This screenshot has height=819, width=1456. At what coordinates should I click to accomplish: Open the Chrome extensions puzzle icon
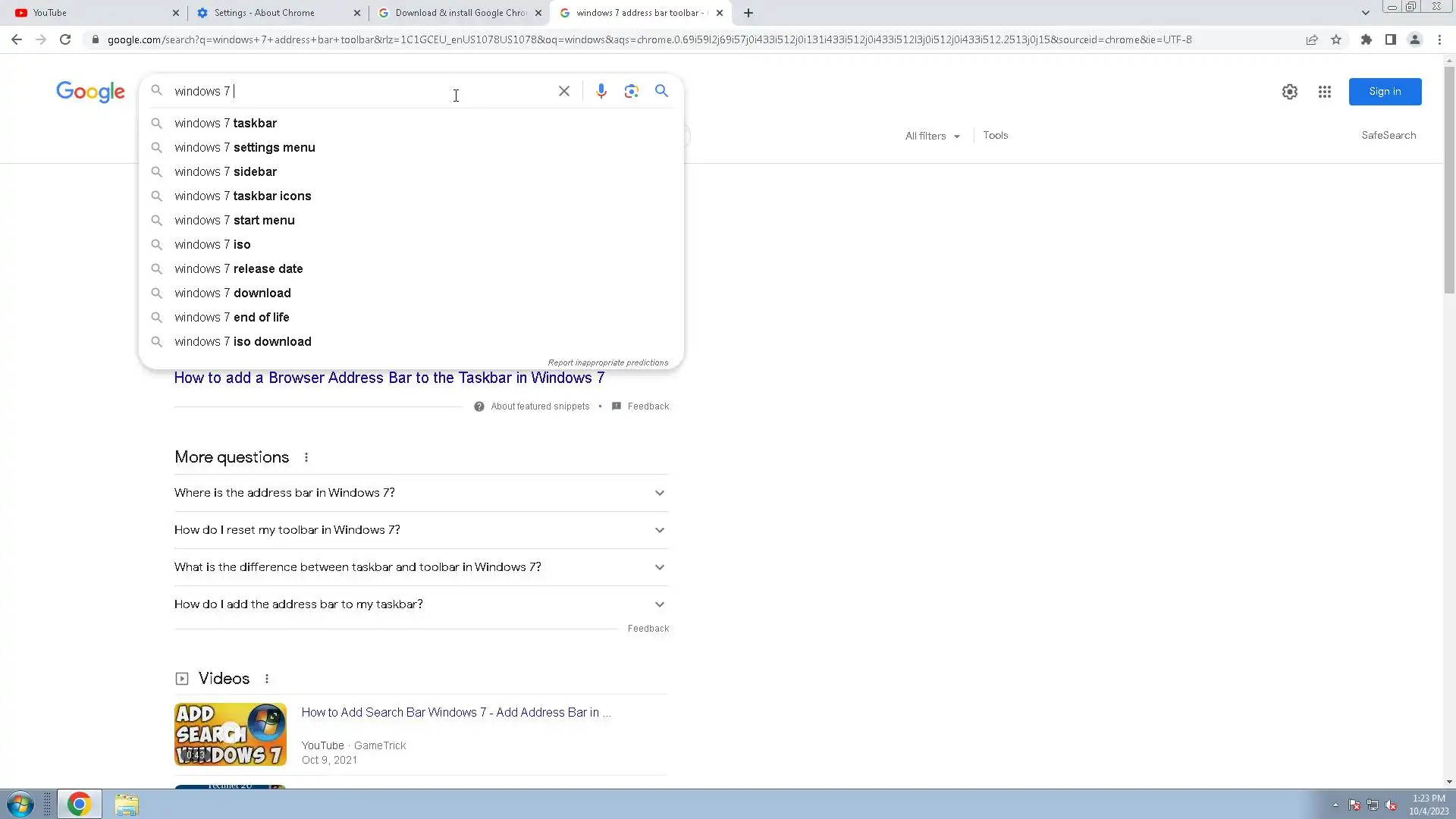1366,39
